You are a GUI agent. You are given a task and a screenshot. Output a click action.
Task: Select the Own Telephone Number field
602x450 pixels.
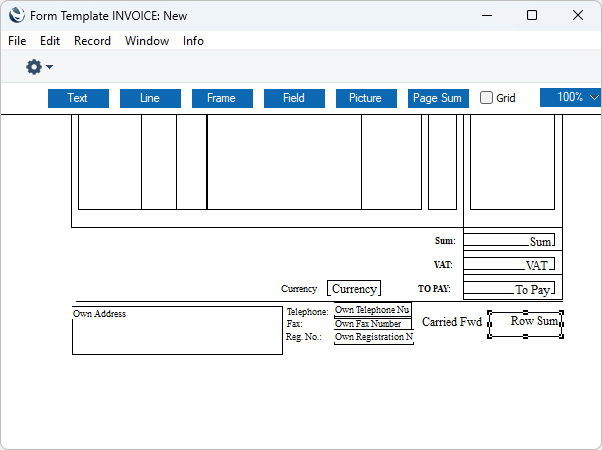373,310
